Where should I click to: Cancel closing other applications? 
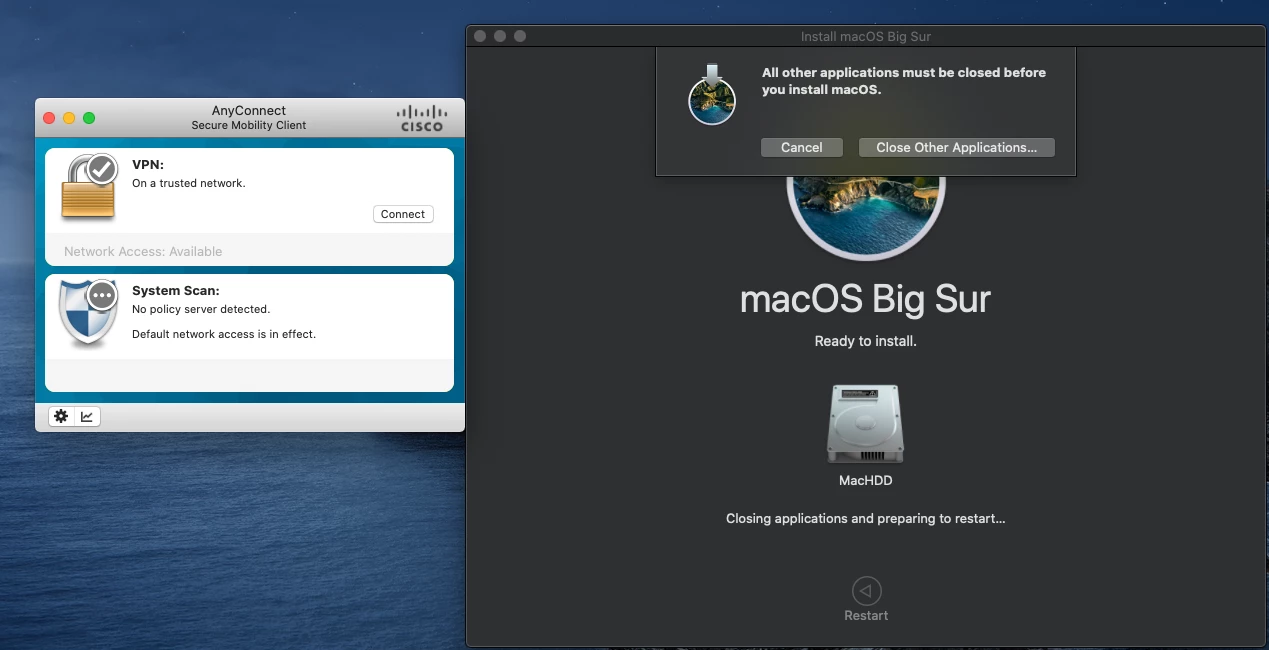[801, 147]
